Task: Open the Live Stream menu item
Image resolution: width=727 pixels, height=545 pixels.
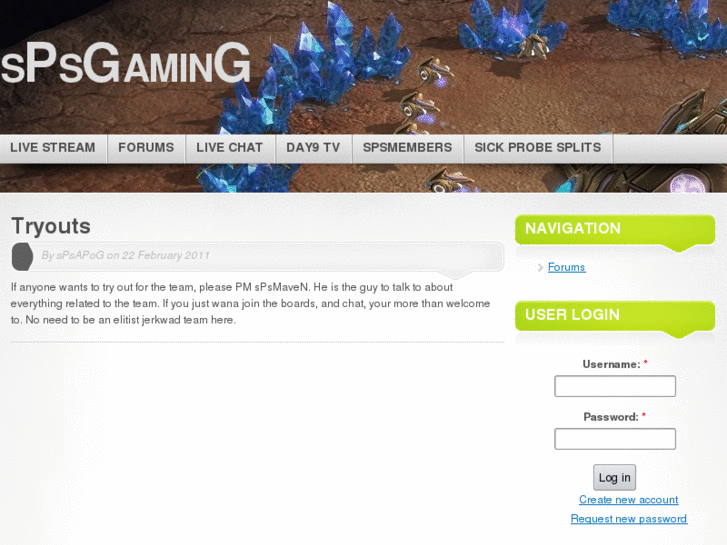Action: [53, 147]
